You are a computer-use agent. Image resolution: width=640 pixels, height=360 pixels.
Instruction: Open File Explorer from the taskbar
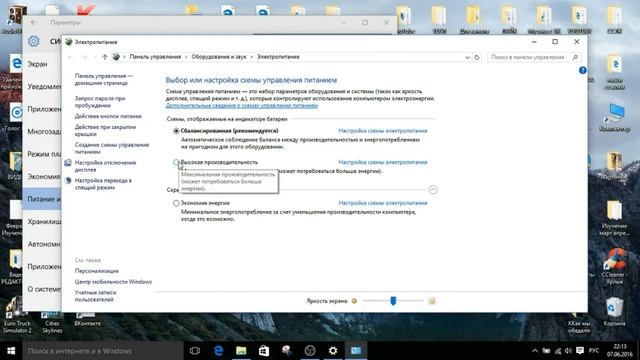point(241,351)
